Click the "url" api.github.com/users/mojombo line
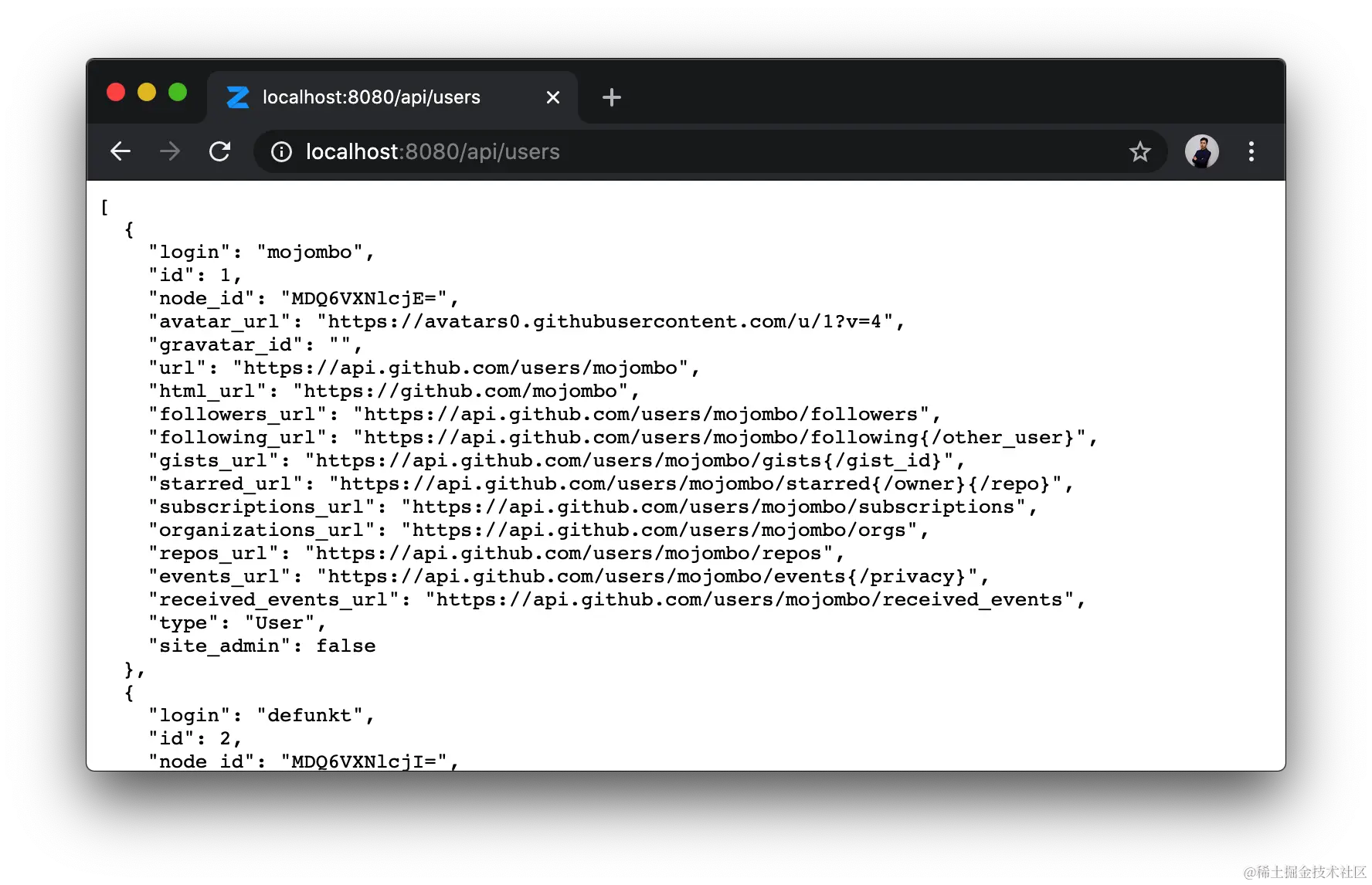The image size is (1372, 885). [424, 368]
